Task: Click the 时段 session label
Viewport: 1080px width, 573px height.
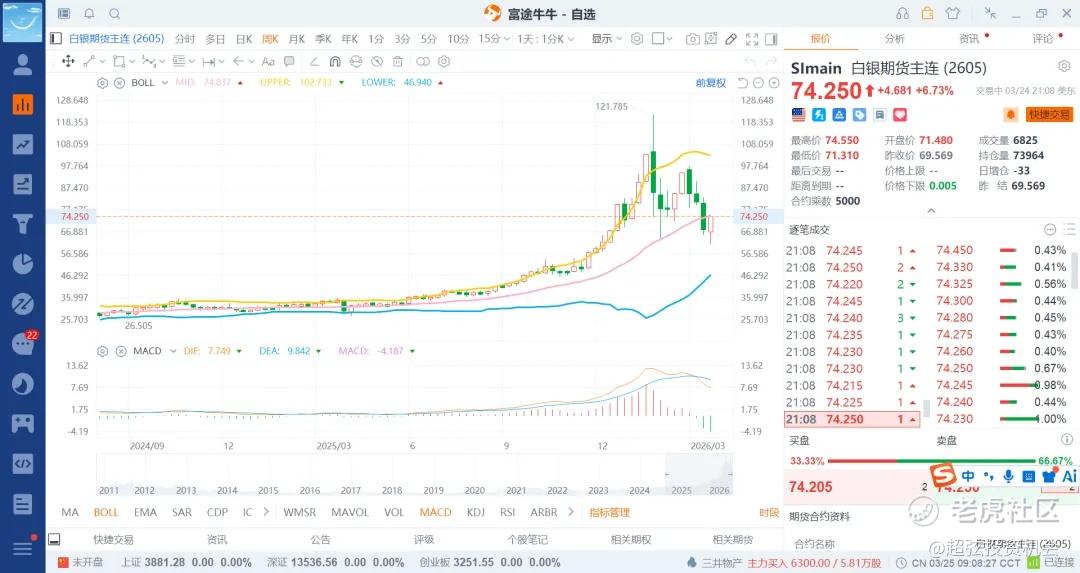Action: point(769,512)
